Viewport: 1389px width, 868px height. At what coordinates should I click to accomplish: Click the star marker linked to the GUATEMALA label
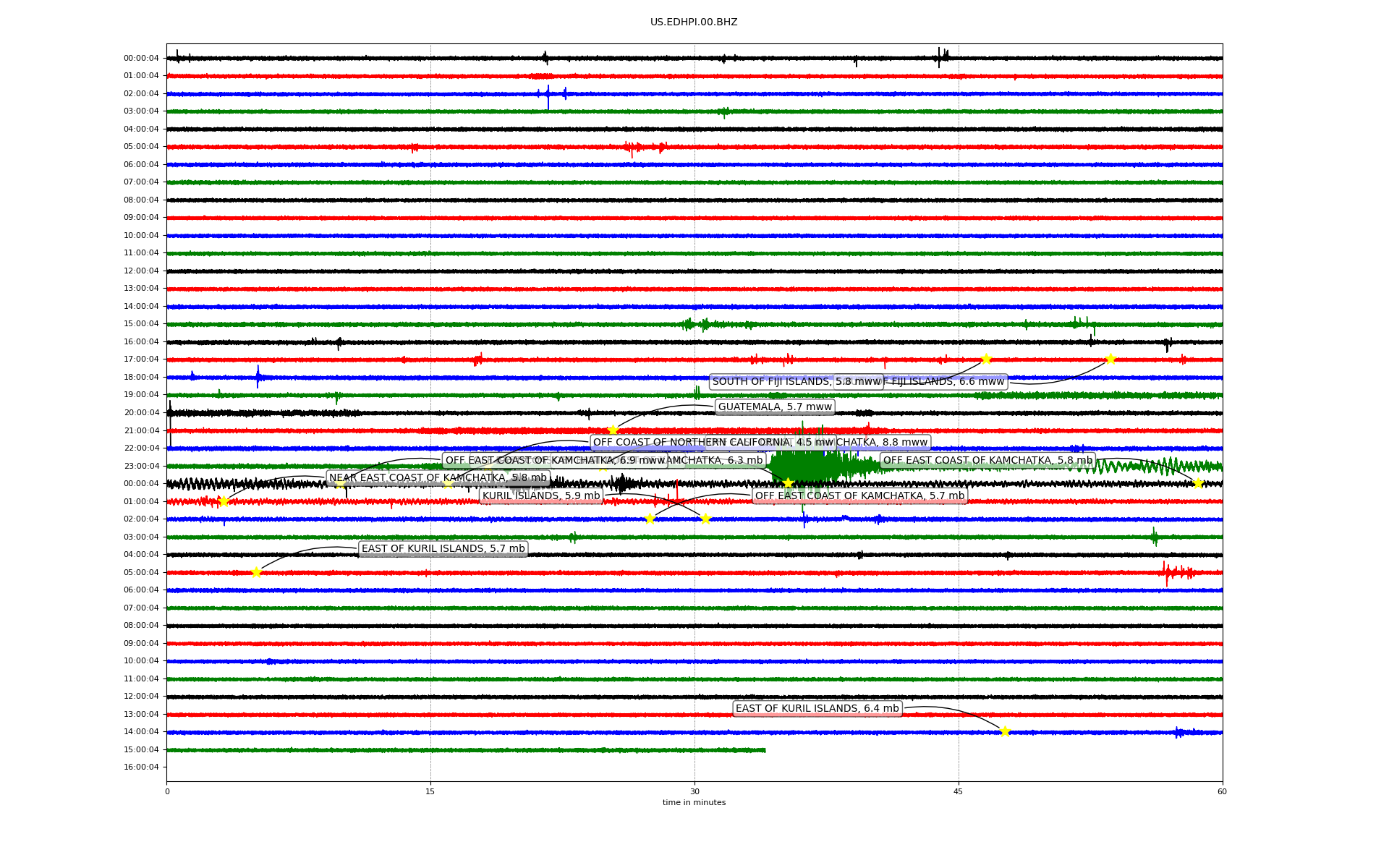[613, 430]
